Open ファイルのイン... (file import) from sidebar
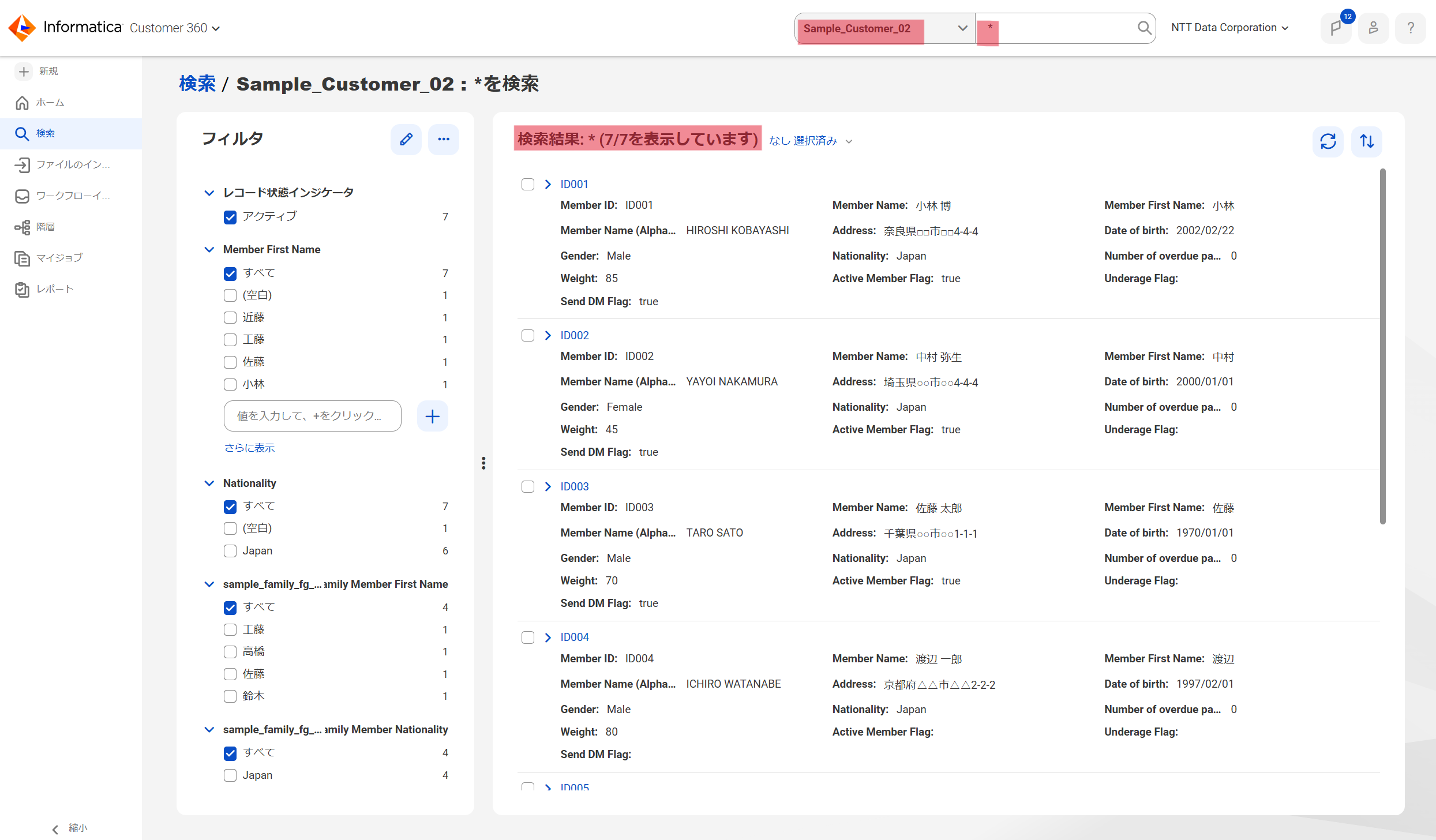The height and width of the screenshot is (840, 1436). pos(23,164)
